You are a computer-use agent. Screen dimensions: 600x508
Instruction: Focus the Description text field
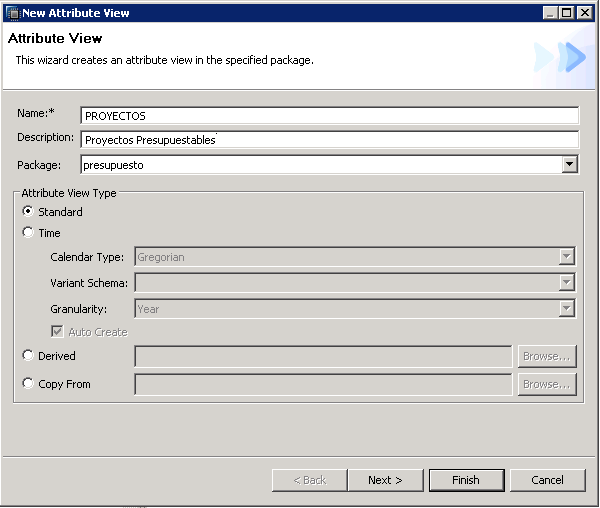pyautogui.click(x=329, y=140)
